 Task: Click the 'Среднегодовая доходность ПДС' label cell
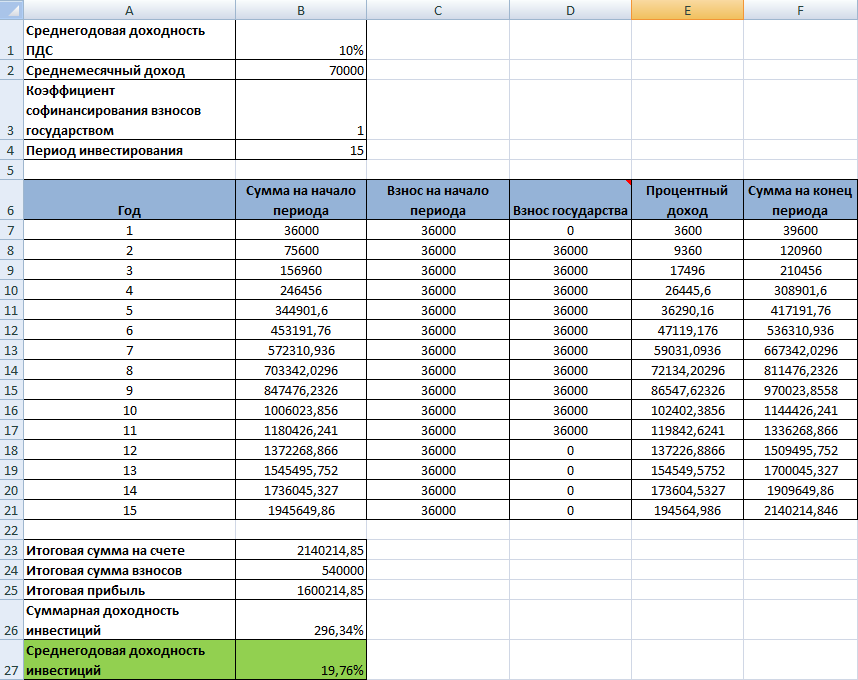pos(129,40)
